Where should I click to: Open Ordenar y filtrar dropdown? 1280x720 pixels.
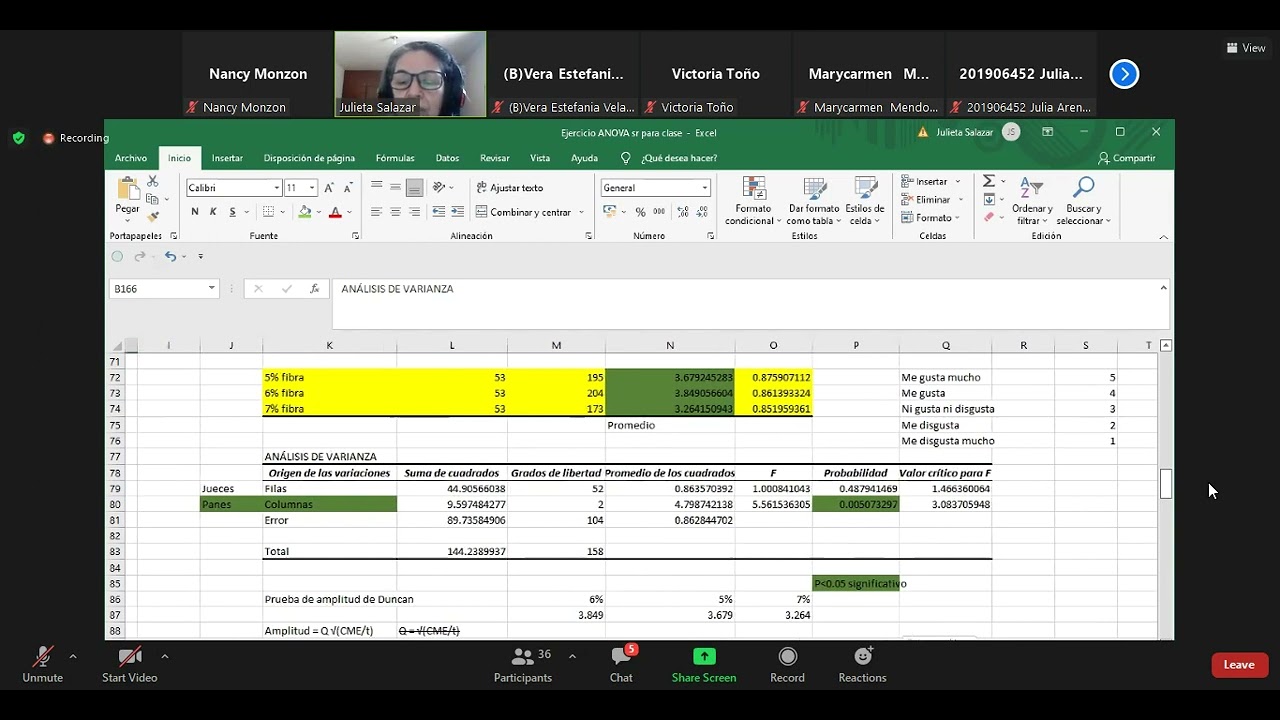coord(1031,202)
